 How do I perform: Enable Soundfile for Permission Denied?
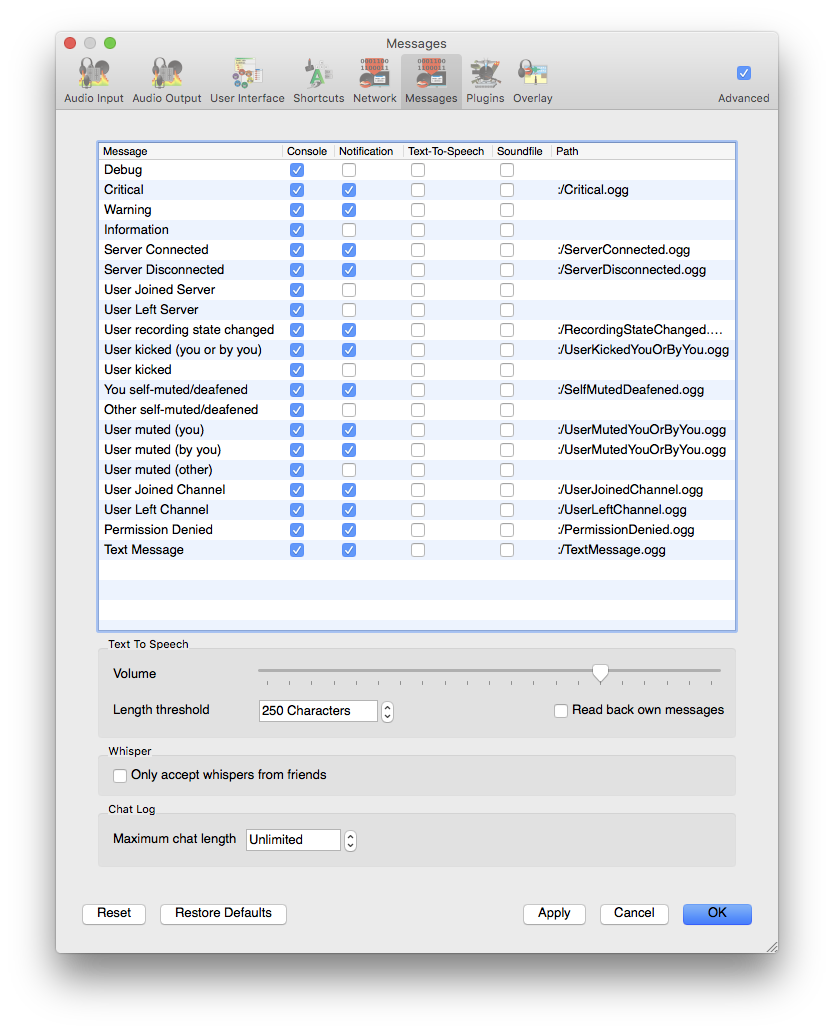[x=507, y=530]
